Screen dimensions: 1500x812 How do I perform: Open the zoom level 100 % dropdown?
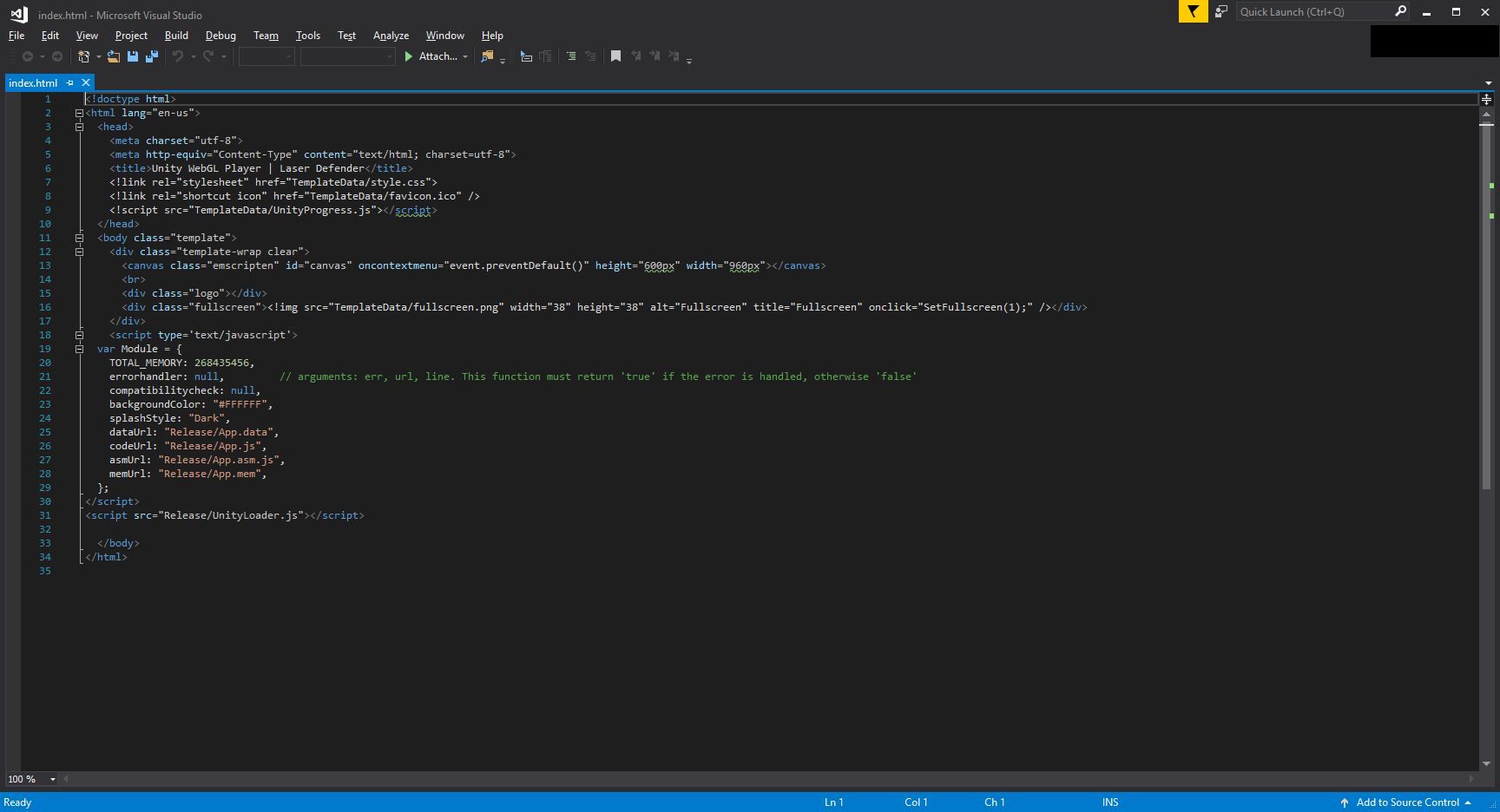(x=53, y=779)
